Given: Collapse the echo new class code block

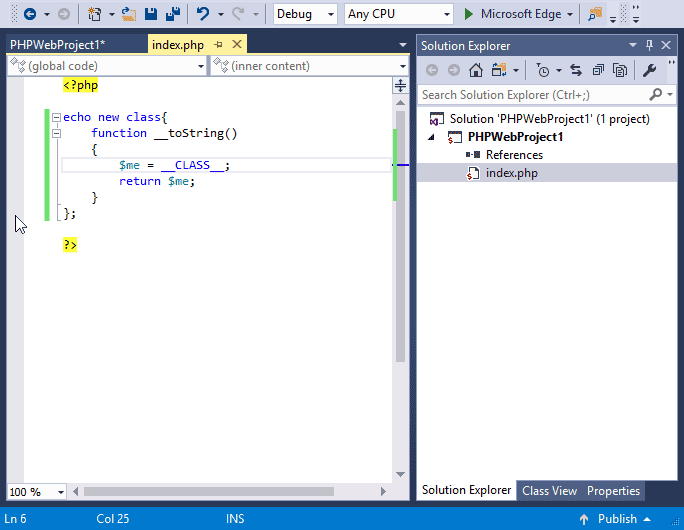Looking at the screenshot, I should (56, 117).
